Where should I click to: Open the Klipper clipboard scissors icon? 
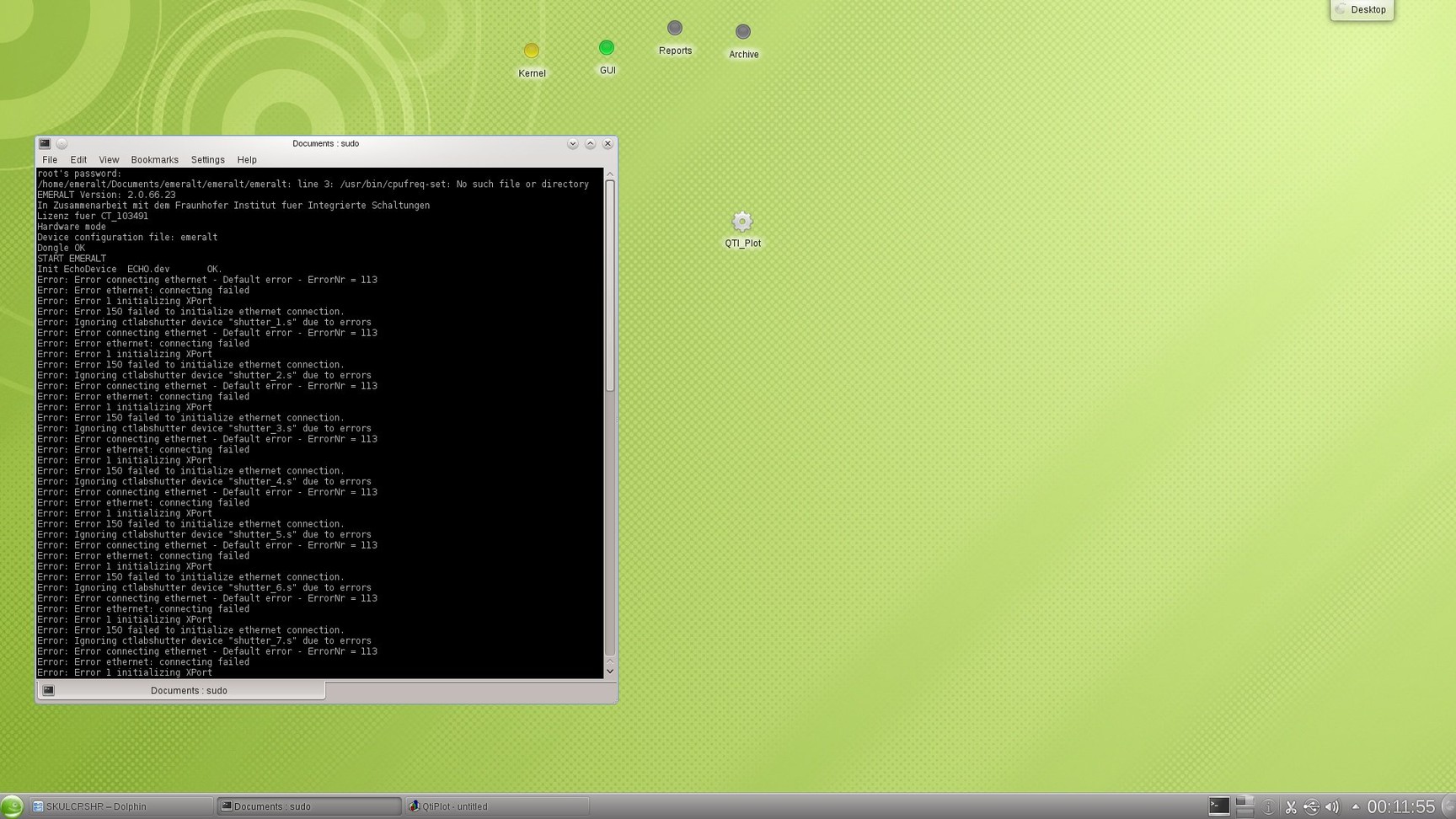[x=1290, y=807]
